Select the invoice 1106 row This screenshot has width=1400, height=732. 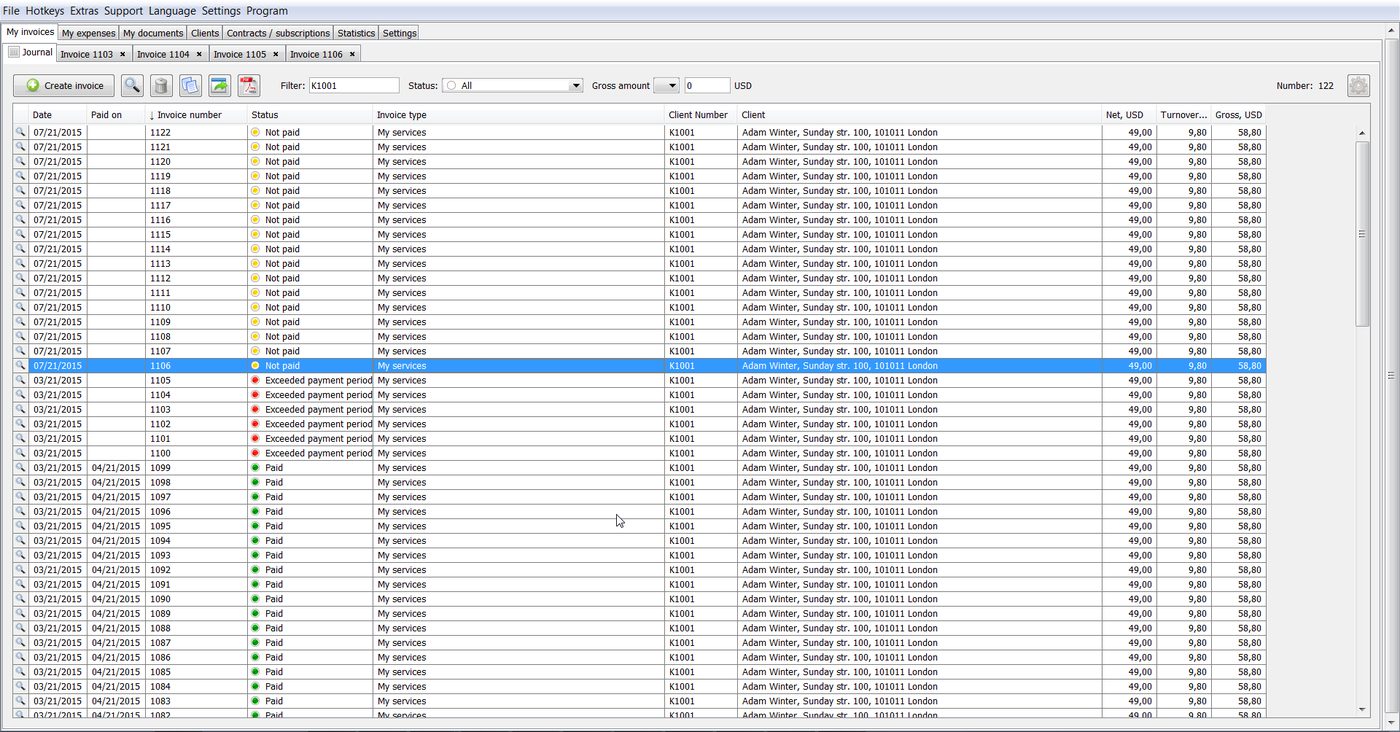639,366
